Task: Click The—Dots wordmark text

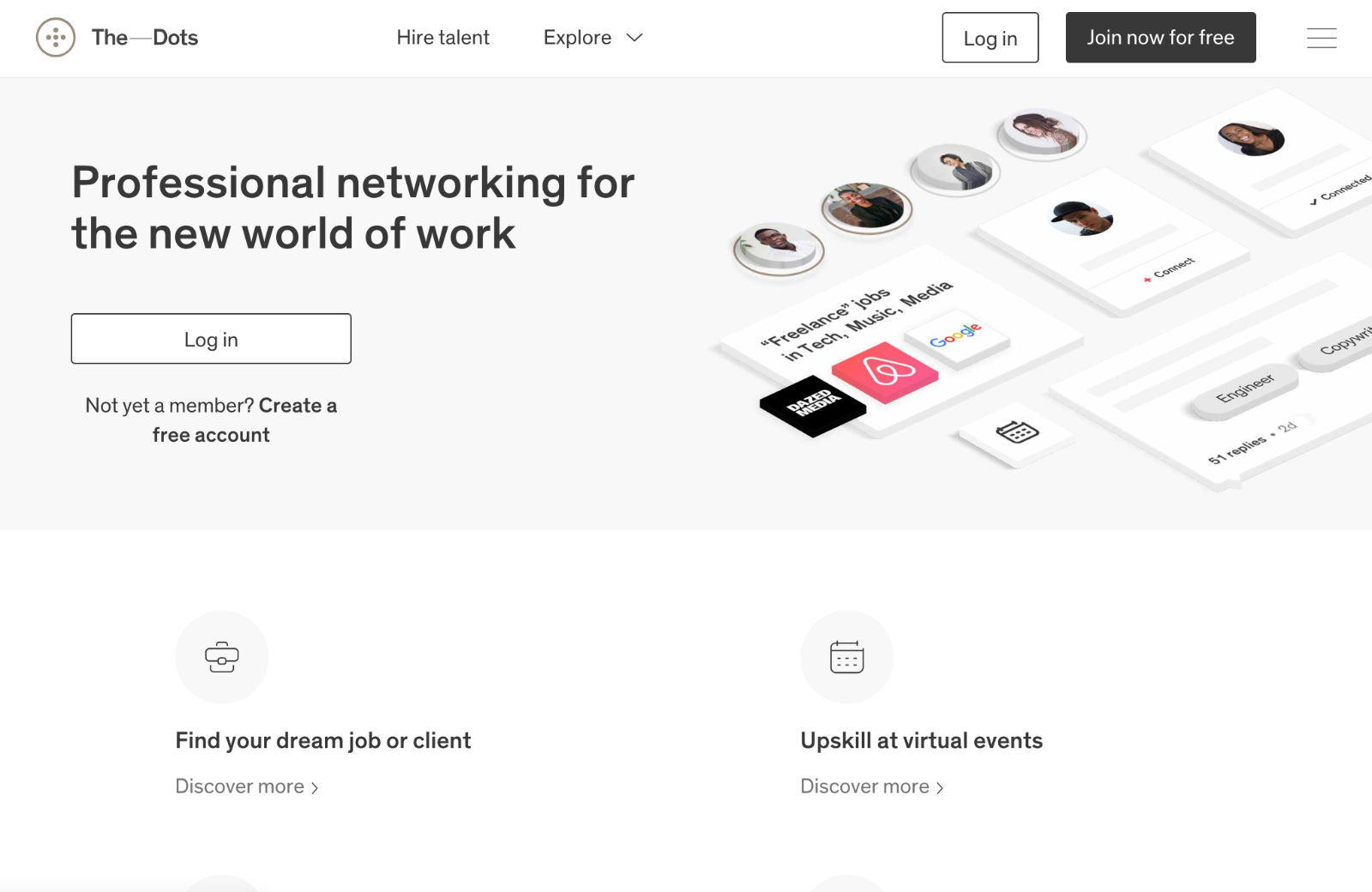Action: click(145, 38)
